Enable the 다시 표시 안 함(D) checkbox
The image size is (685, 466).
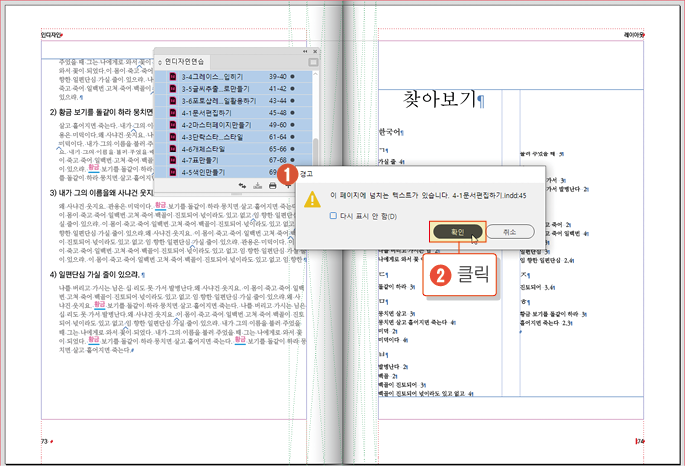(333, 216)
